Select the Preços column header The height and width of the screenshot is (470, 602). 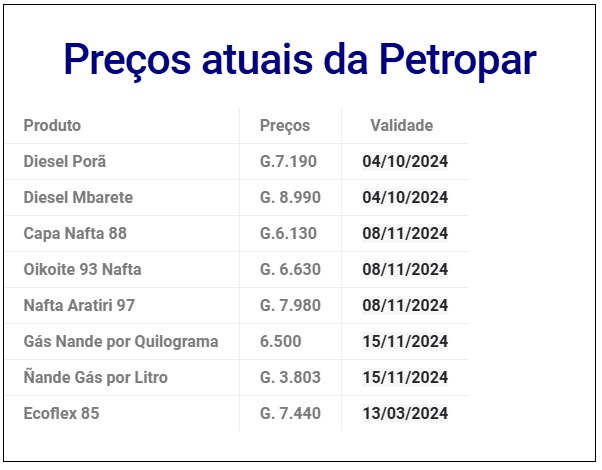coord(285,126)
